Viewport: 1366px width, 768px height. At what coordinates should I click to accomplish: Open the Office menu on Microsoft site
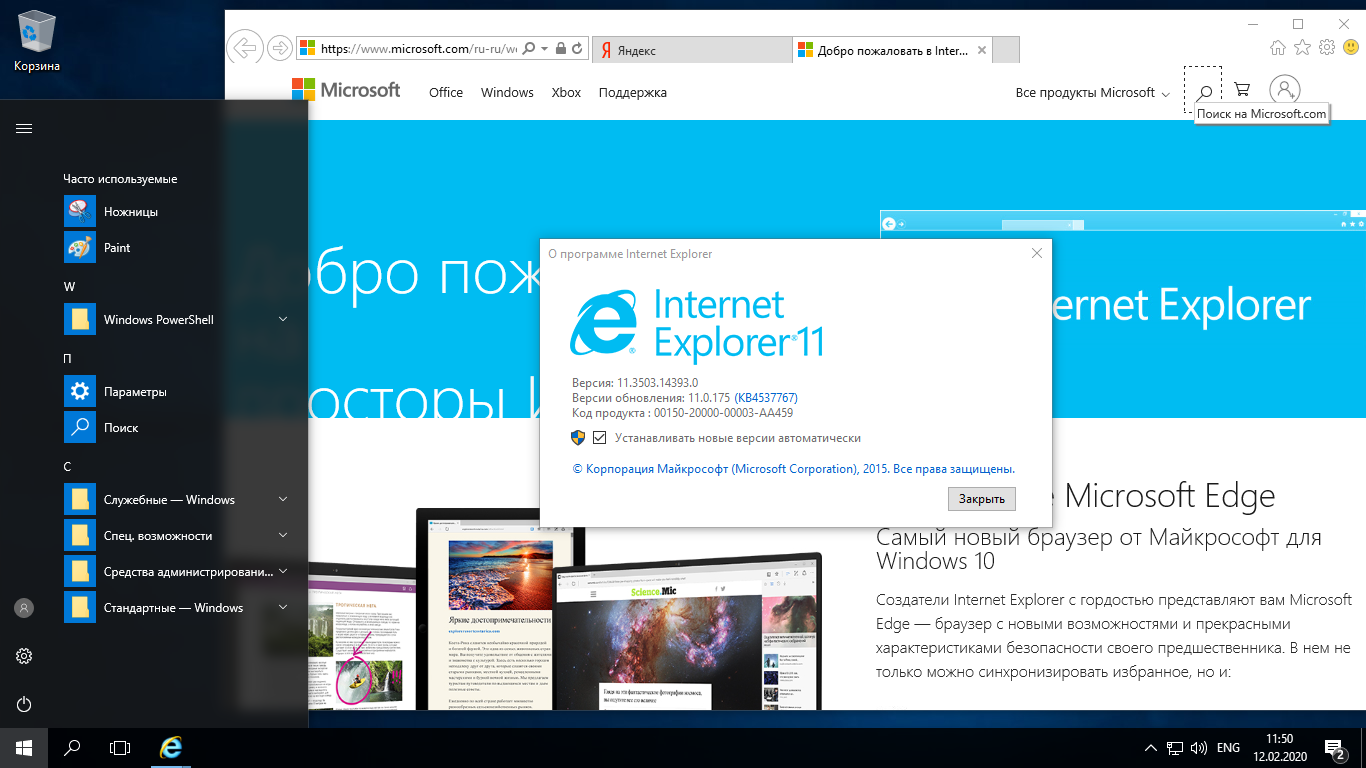[446, 92]
